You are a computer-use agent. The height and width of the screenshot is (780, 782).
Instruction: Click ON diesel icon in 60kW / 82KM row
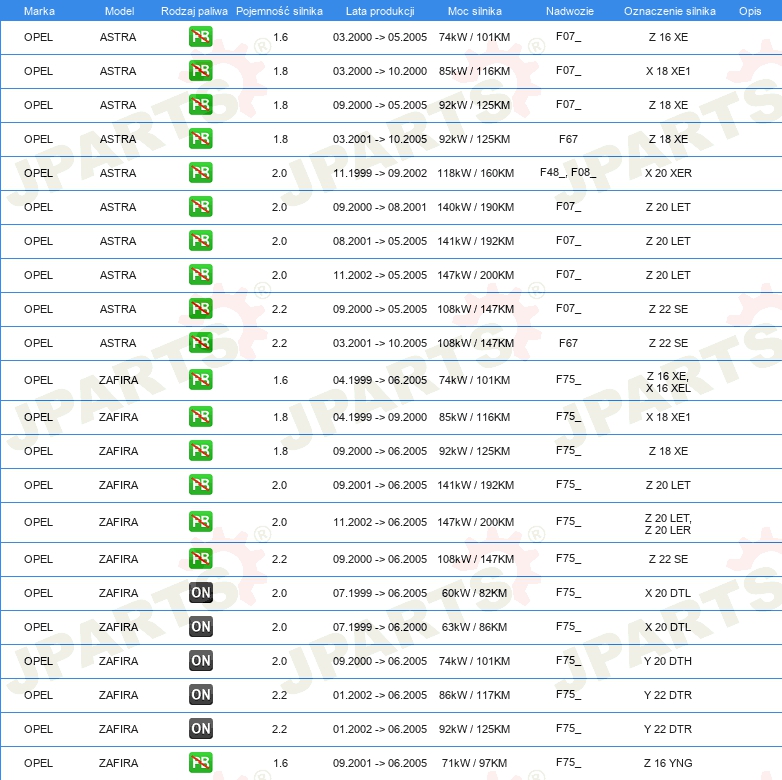coord(200,592)
